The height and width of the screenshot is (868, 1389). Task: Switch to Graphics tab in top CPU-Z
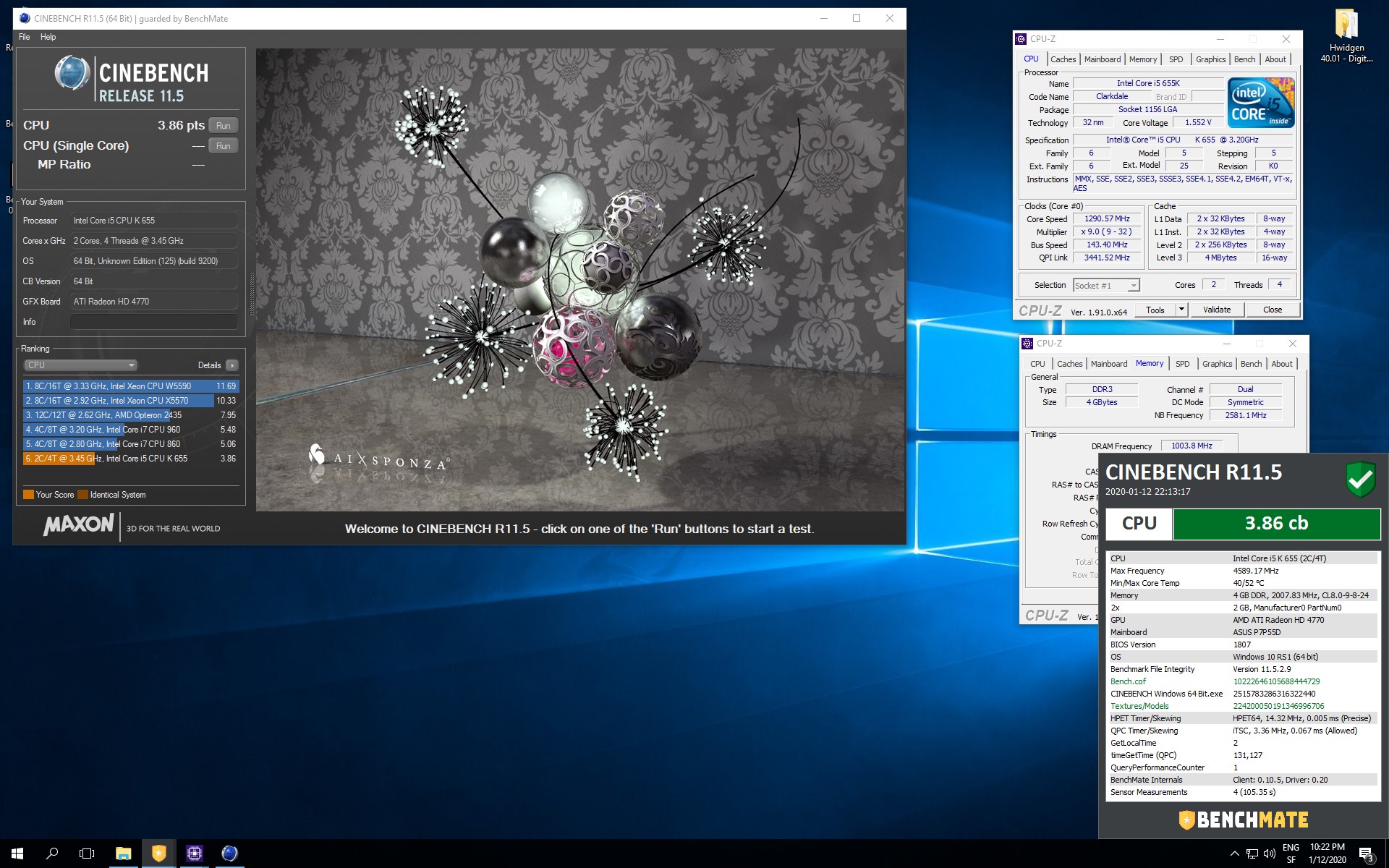[x=1210, y=59]
